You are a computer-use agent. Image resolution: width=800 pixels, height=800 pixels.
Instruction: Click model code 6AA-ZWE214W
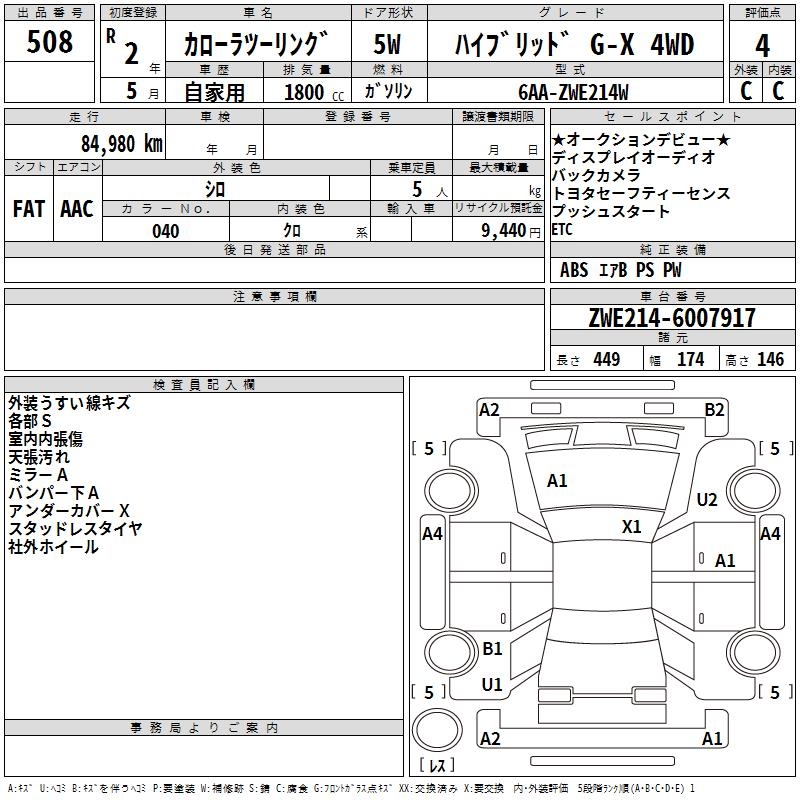click(573, 91)
